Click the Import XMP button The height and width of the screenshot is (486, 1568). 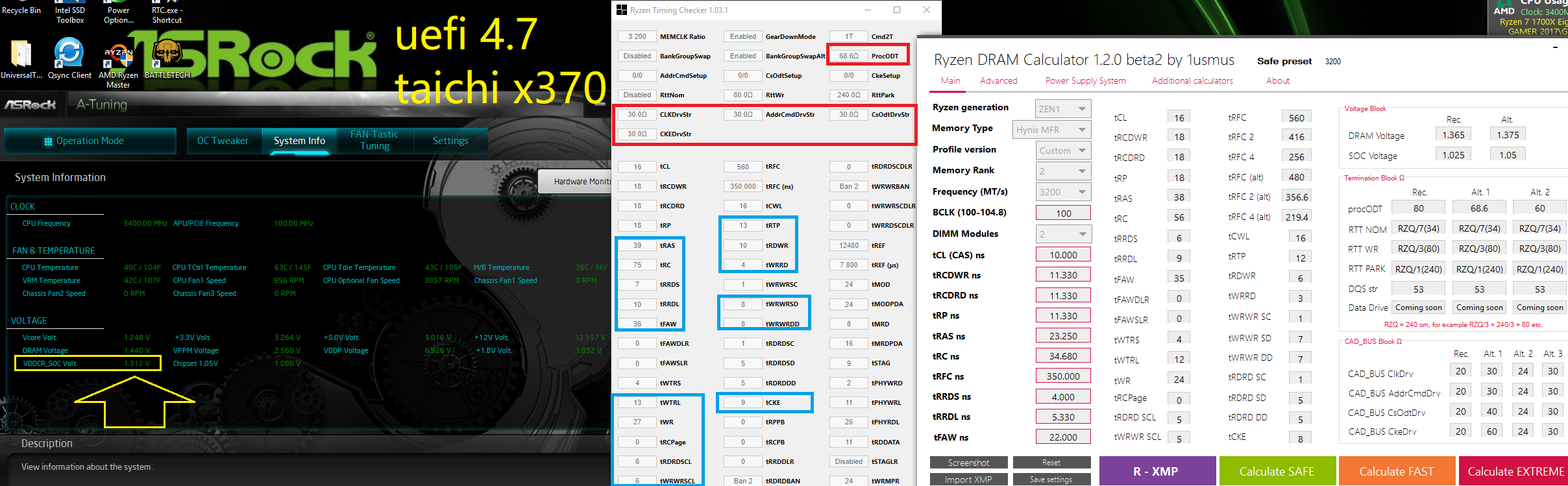click(x=968, y=480)
